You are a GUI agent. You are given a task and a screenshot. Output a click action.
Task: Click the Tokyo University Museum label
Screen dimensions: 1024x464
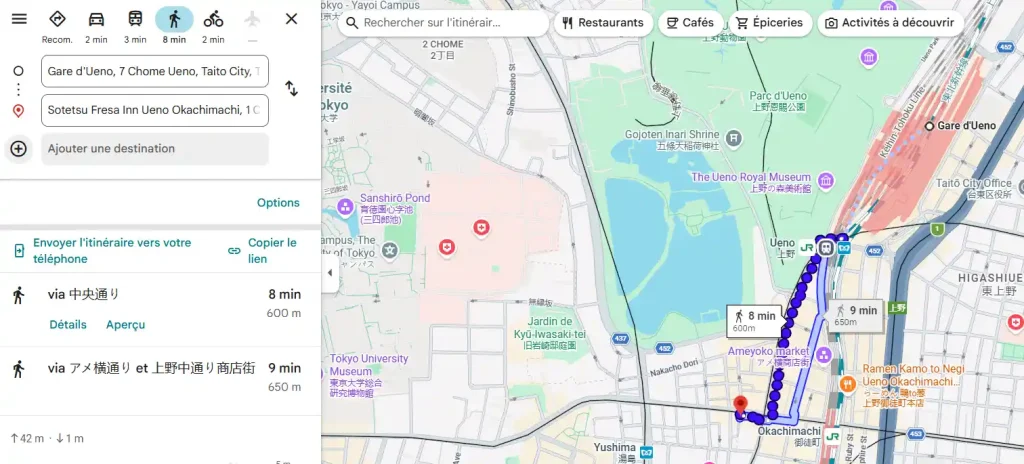(369, 376)
